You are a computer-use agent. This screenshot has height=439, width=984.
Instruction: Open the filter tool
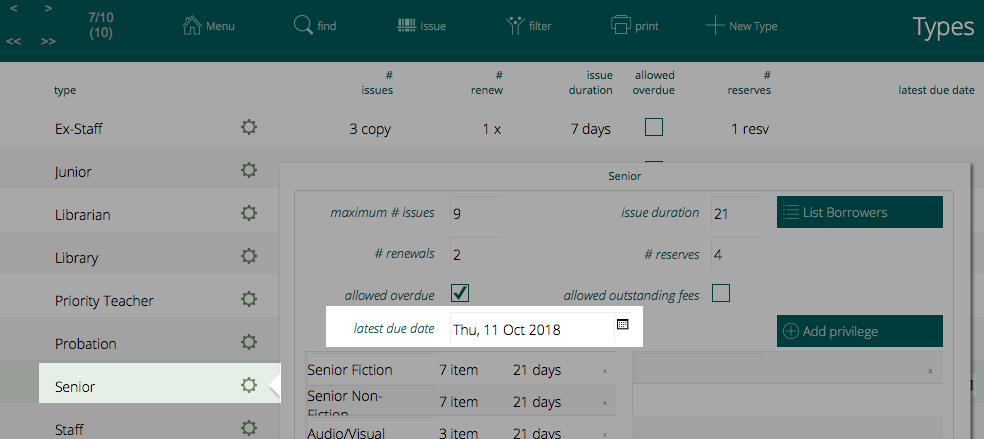[x=515, y=26]
